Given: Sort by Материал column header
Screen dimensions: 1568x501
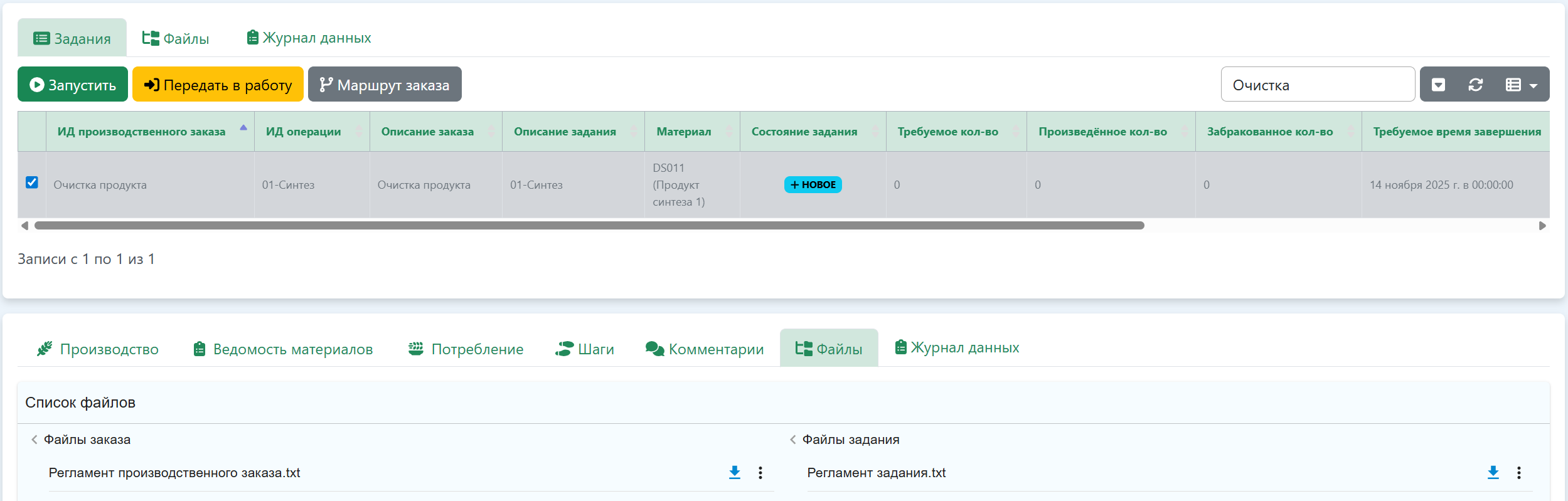Looking at the screenshot, I should pyautogui.click(x=693, y=132).
